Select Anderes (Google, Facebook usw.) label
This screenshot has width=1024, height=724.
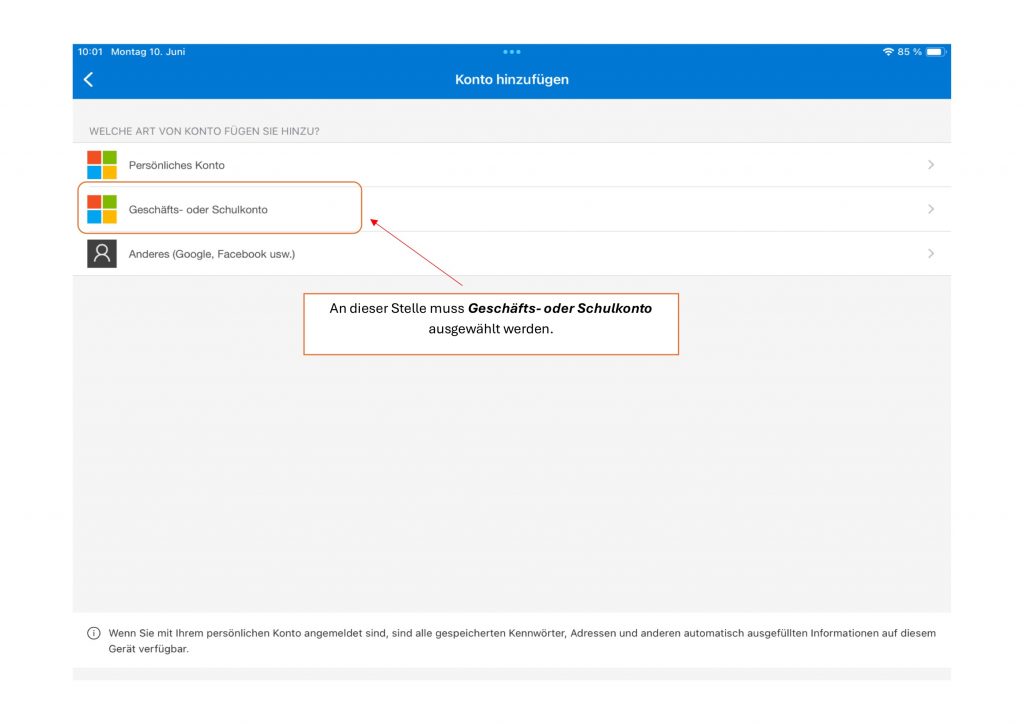click(x=212, y=254)
